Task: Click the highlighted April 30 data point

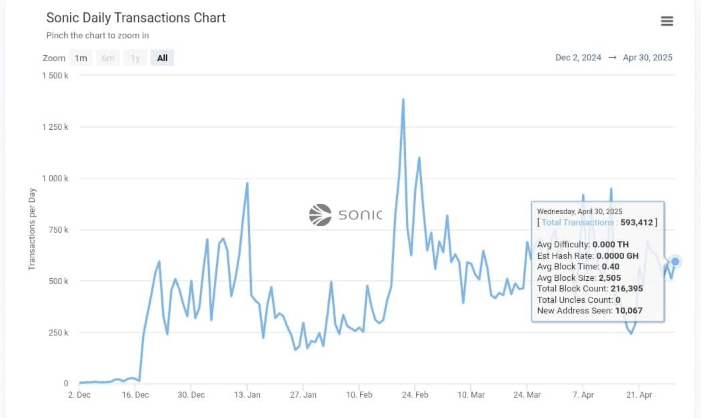Action: pos(675,262)
